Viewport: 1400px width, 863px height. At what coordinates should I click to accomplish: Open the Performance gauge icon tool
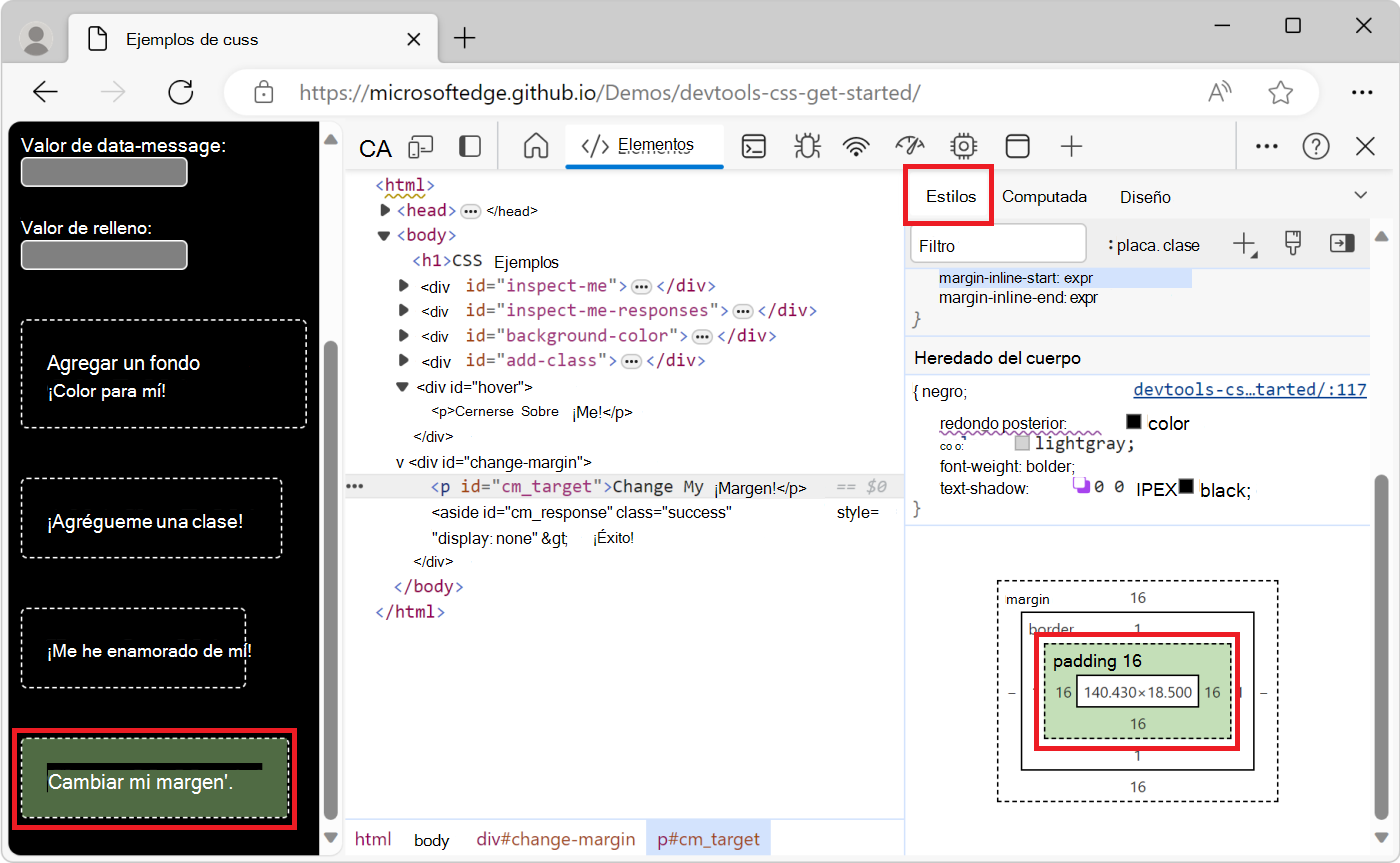908,146
